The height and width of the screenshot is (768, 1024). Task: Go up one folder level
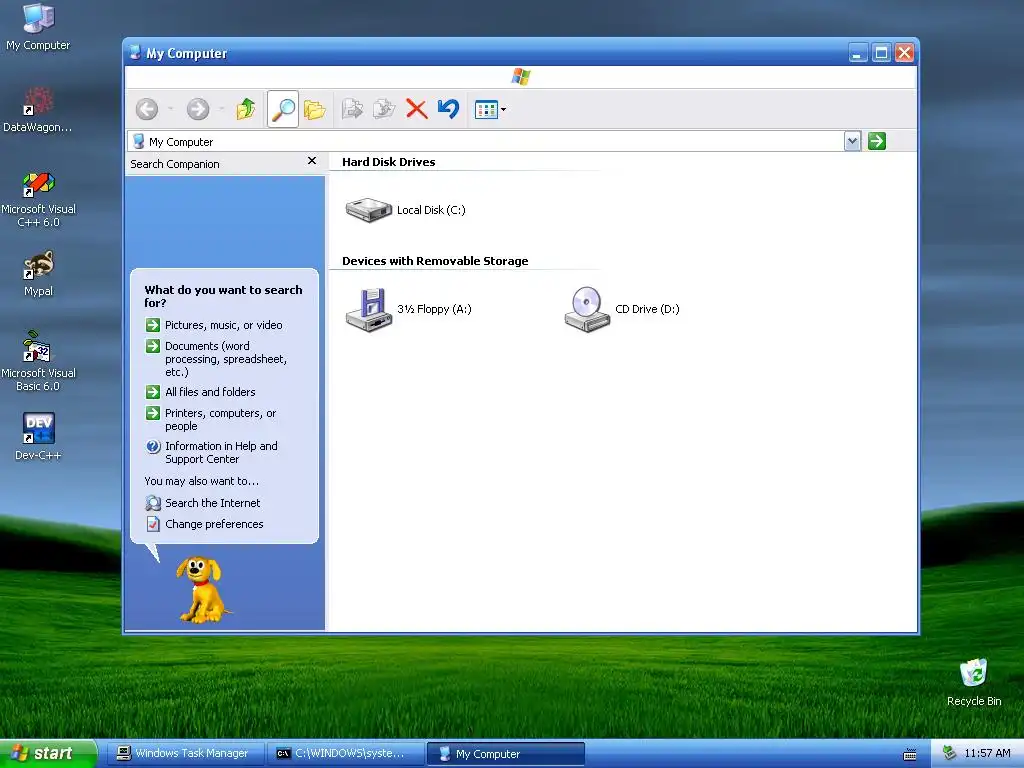click(246, 109)
